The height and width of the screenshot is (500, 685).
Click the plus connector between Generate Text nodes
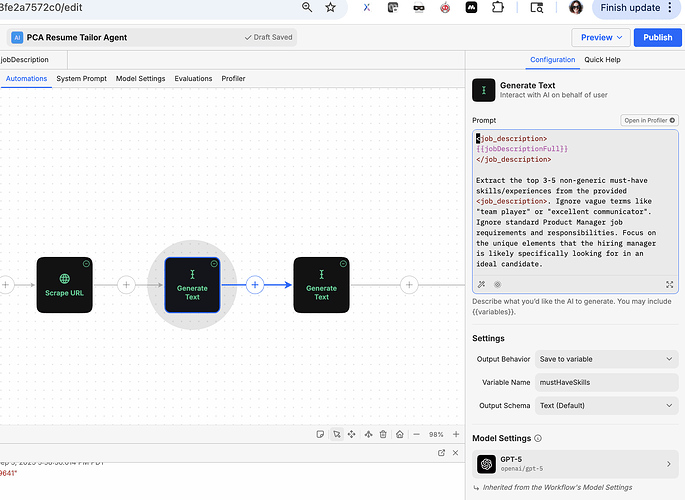tap(255, 285)
